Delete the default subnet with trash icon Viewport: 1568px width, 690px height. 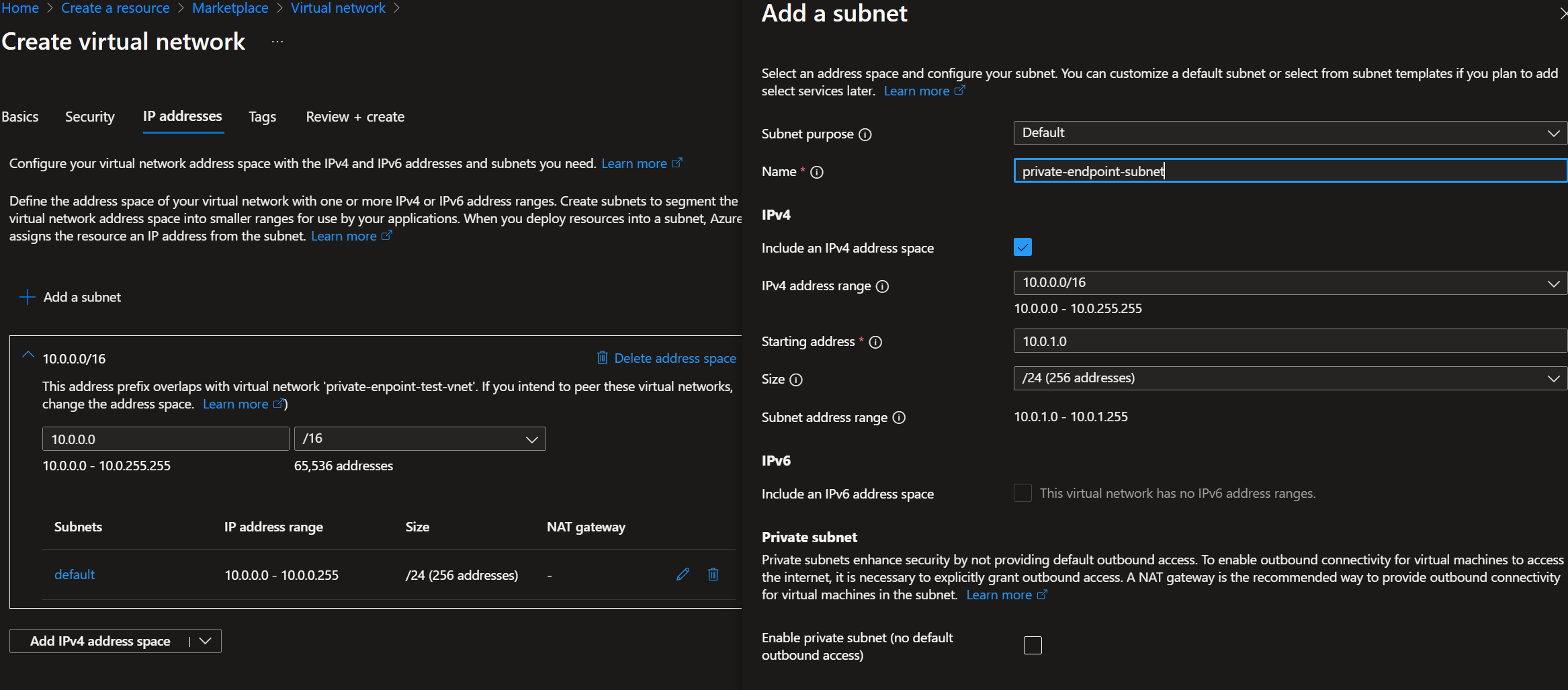pos(713,574)
